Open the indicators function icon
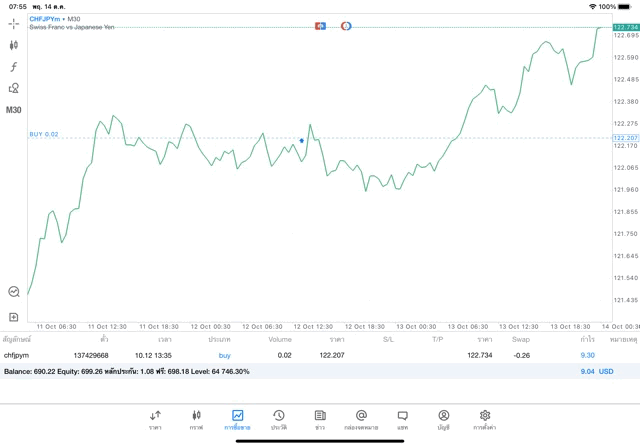 14,66
